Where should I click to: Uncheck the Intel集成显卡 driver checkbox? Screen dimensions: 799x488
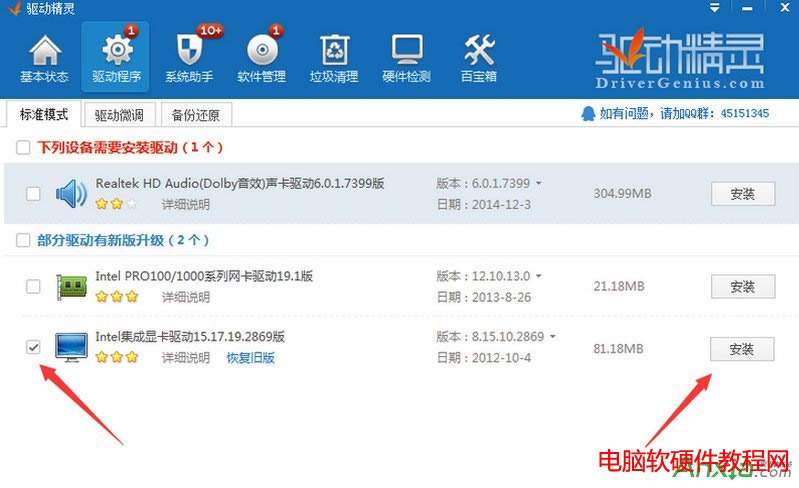(33, 347)
